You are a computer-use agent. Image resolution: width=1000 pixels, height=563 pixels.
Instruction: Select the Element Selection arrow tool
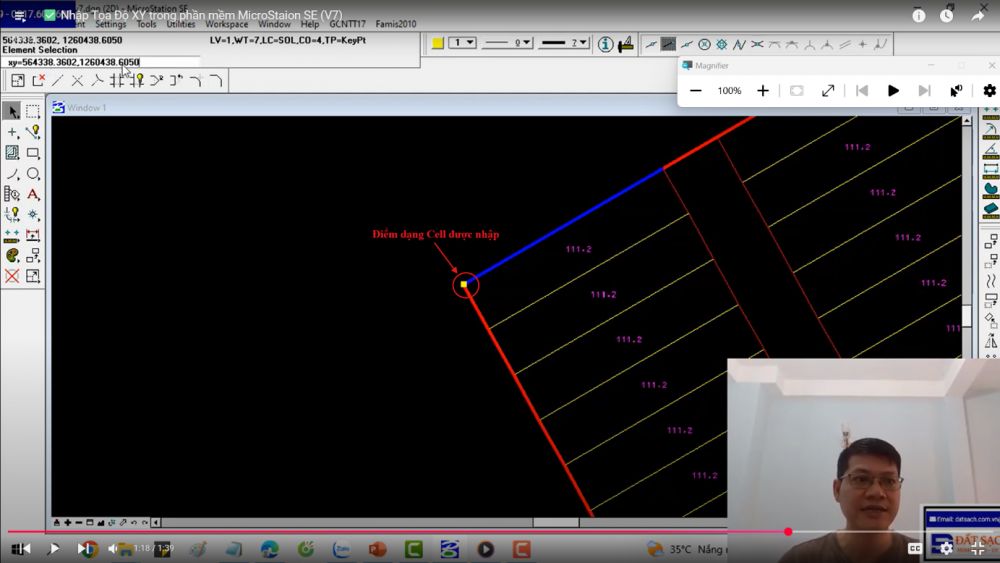(12, 111)
